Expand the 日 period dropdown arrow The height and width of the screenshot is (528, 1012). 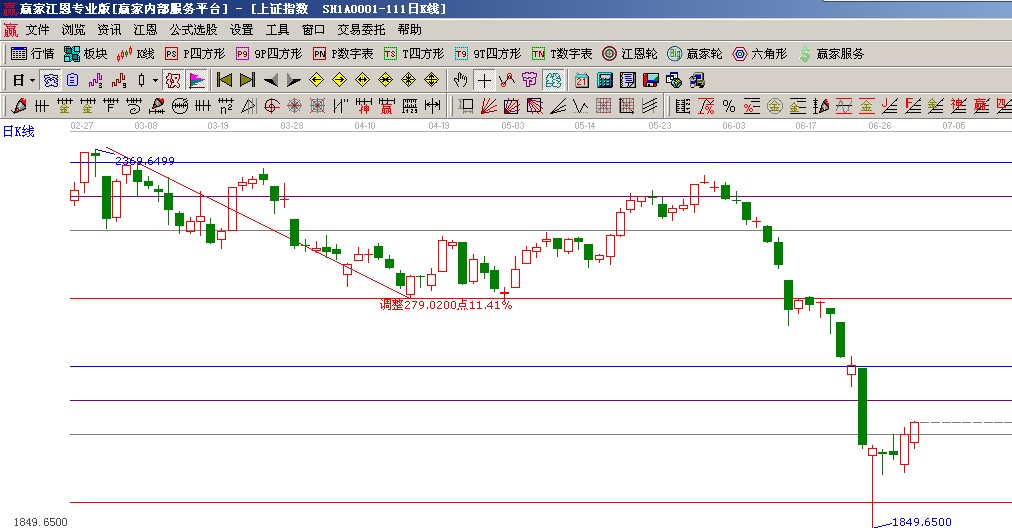(x=32, y=80)
